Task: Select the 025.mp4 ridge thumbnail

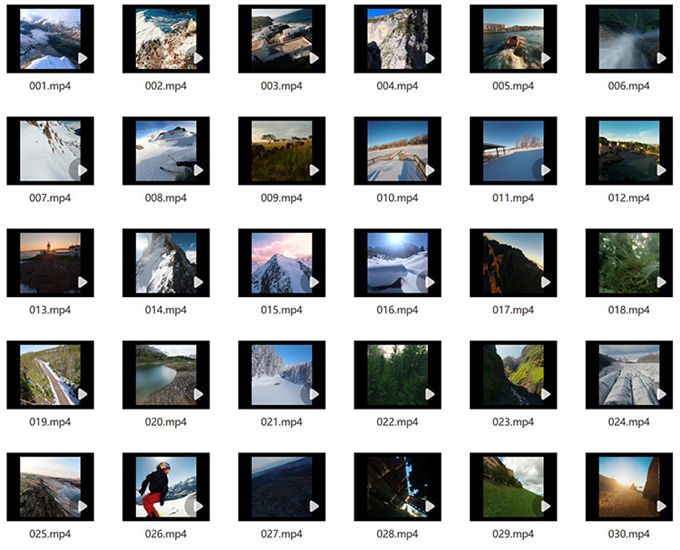Action: [50, 487]
